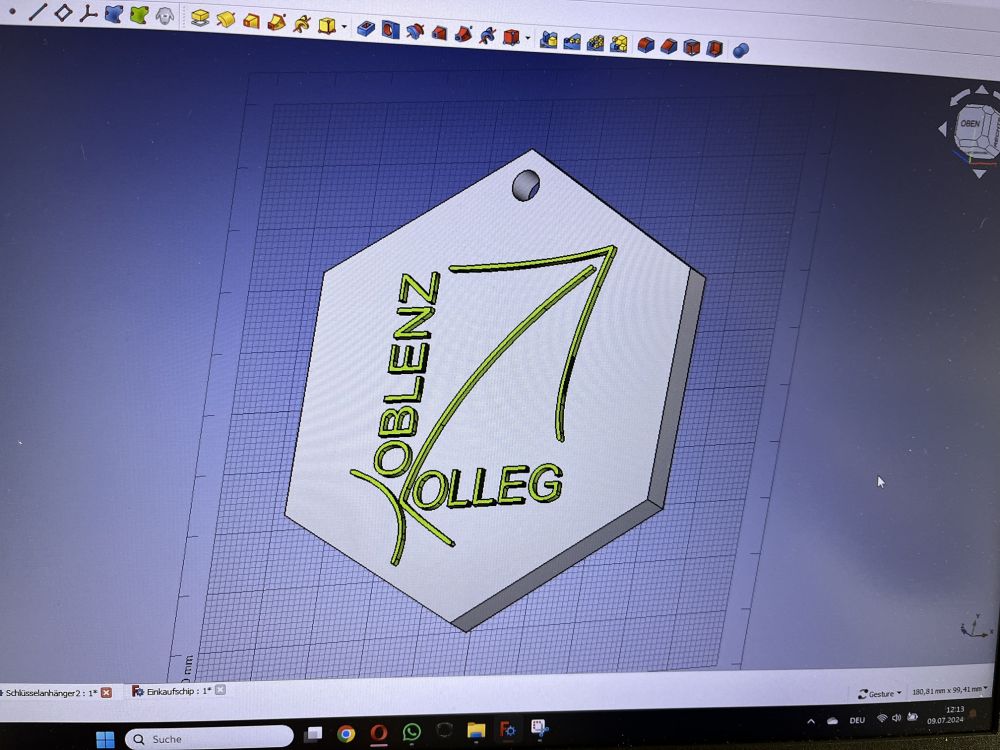Click the yellow Additive box primitive icon
The height and width of the screenshot is (750, 1000).
327,26
